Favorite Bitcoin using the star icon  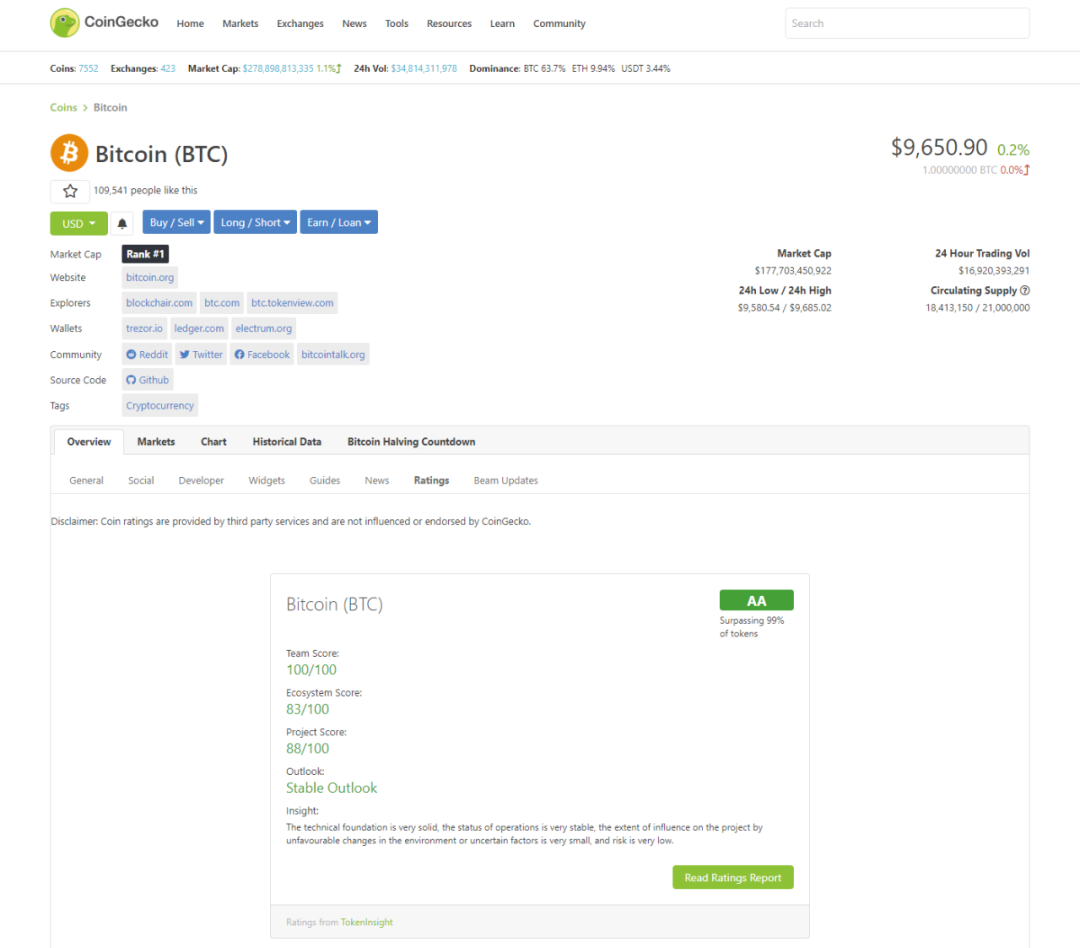(70, 190)
